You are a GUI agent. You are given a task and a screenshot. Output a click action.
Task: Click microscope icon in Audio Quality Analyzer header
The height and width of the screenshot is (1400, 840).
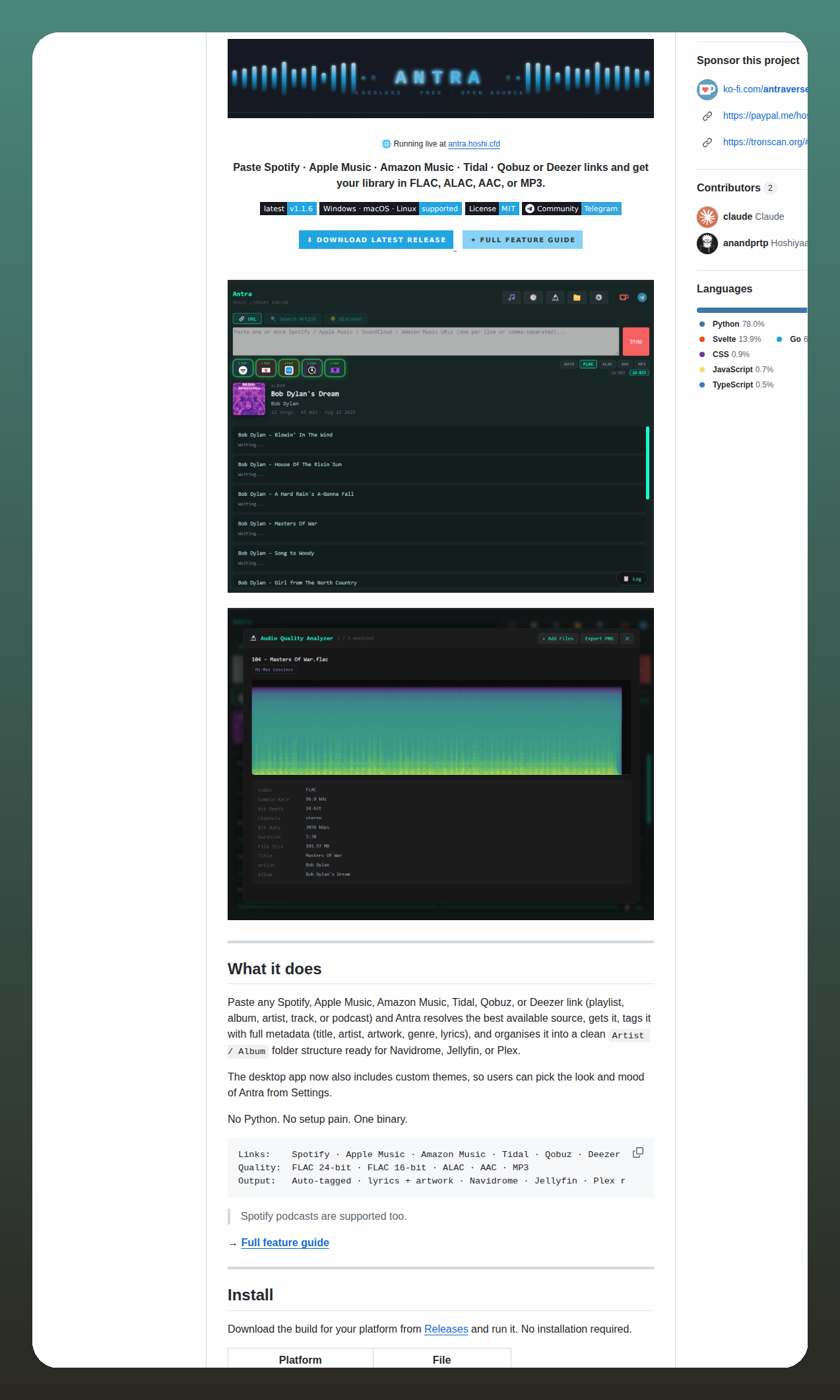(253, 638)
